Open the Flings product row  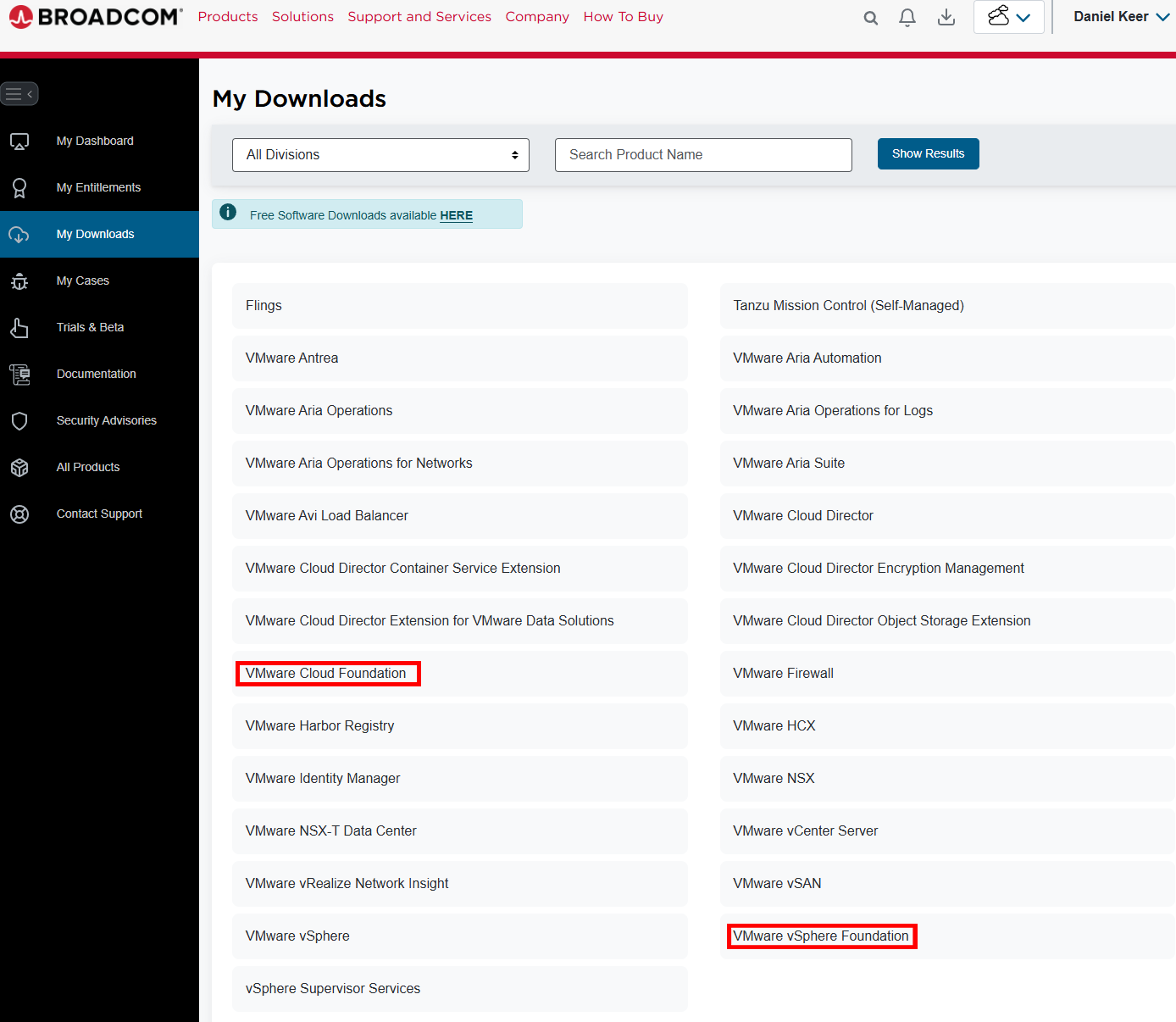[460, 306]
